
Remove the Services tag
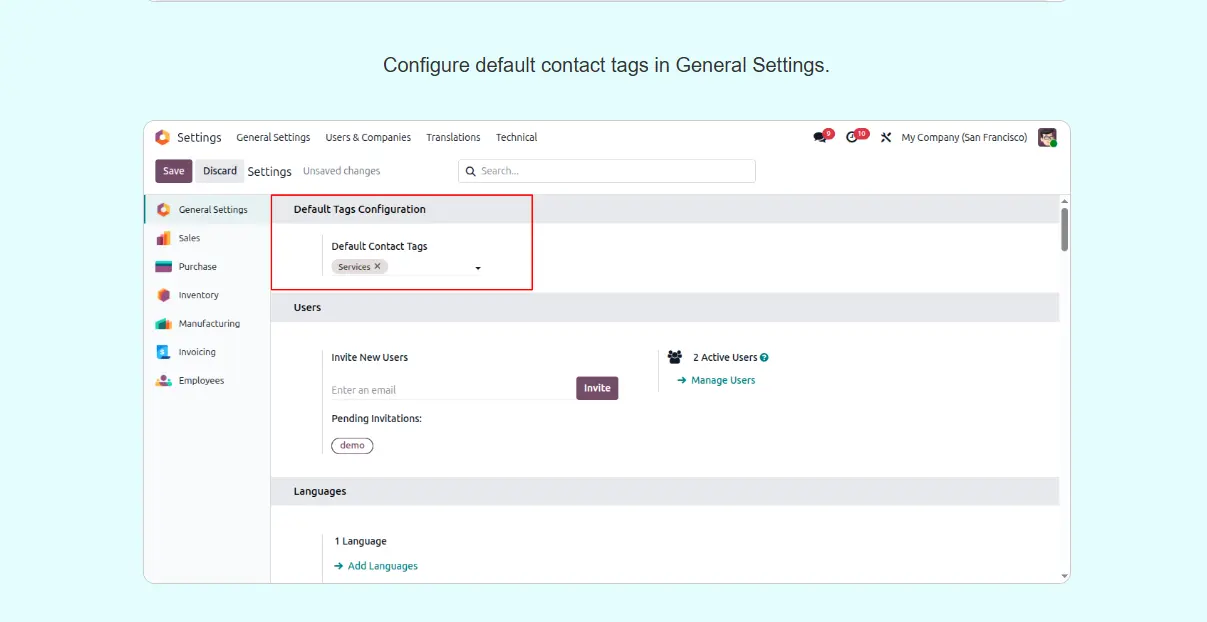point(378,267)
